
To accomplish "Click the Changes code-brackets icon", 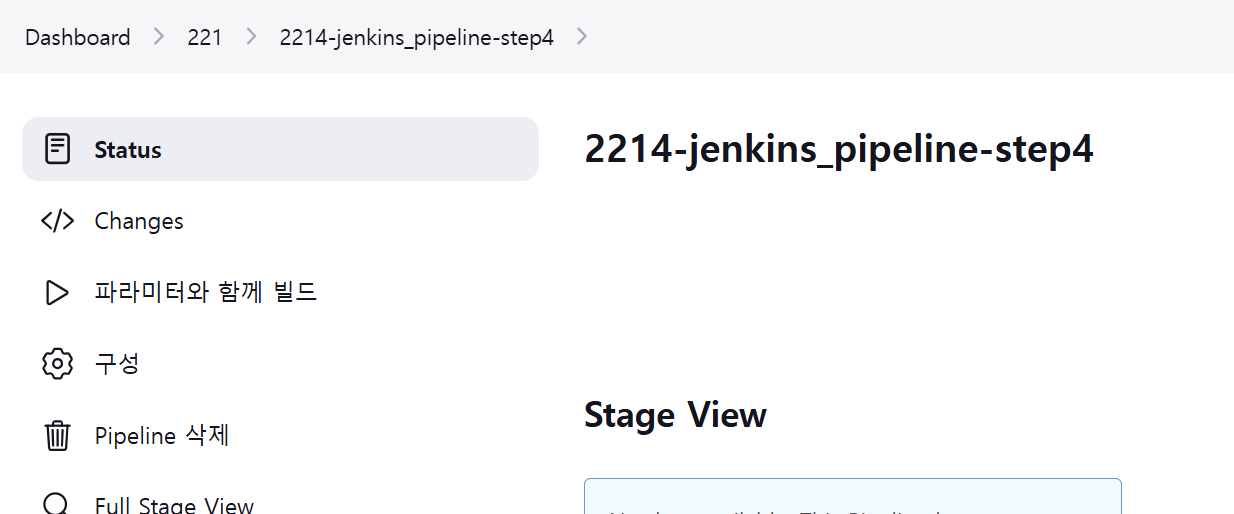I will click(58, 221).
